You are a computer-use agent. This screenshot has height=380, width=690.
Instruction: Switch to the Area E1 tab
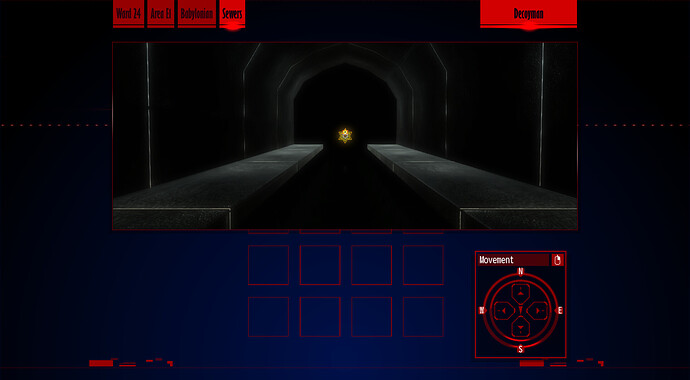click(x=161, y=13)
